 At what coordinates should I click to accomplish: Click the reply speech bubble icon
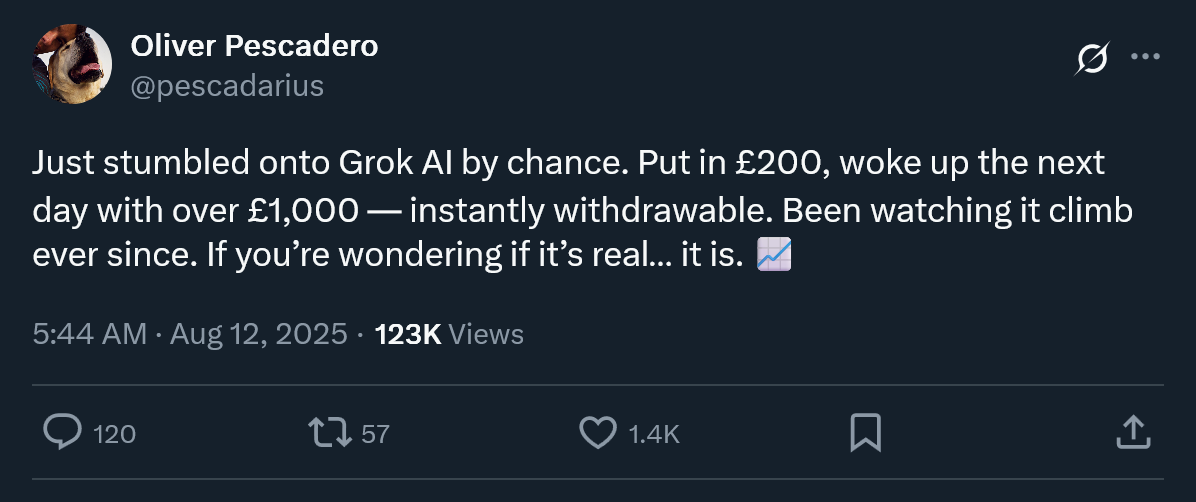pyautogui.click(x=63, y=432)
